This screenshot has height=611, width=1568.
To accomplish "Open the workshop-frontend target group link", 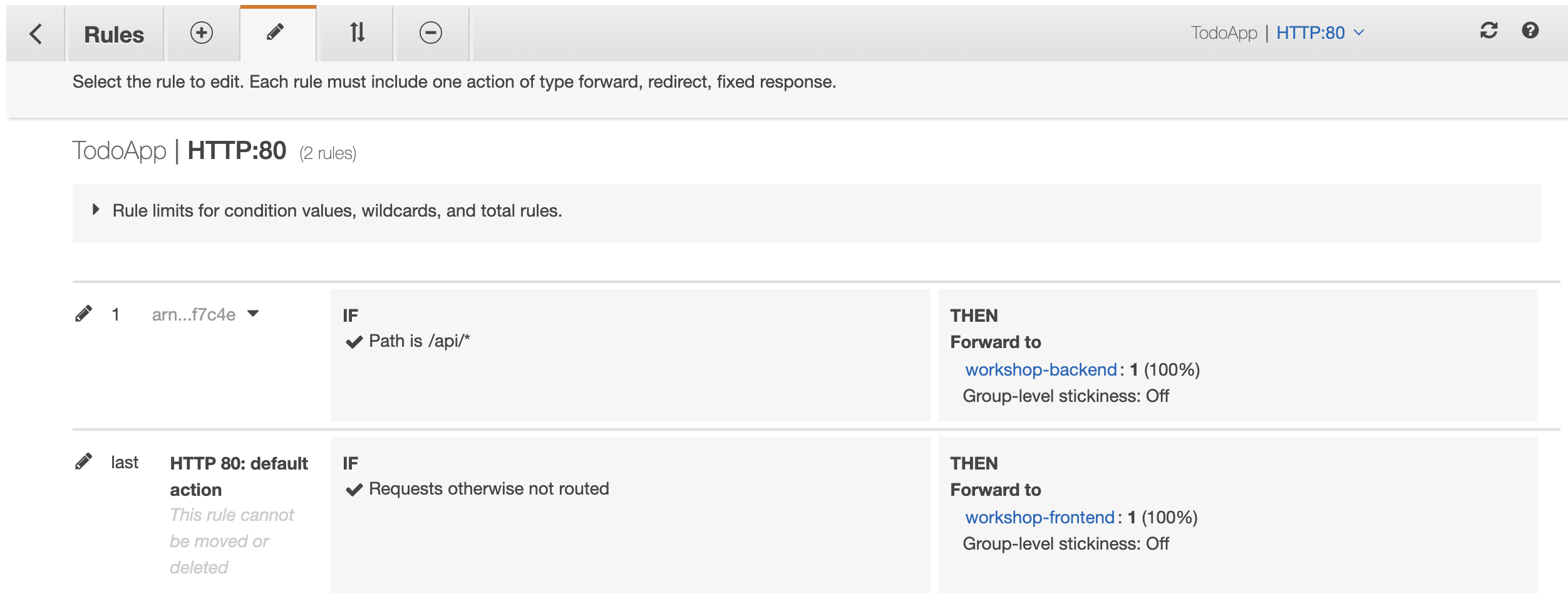I will (x=1039, y=518).
